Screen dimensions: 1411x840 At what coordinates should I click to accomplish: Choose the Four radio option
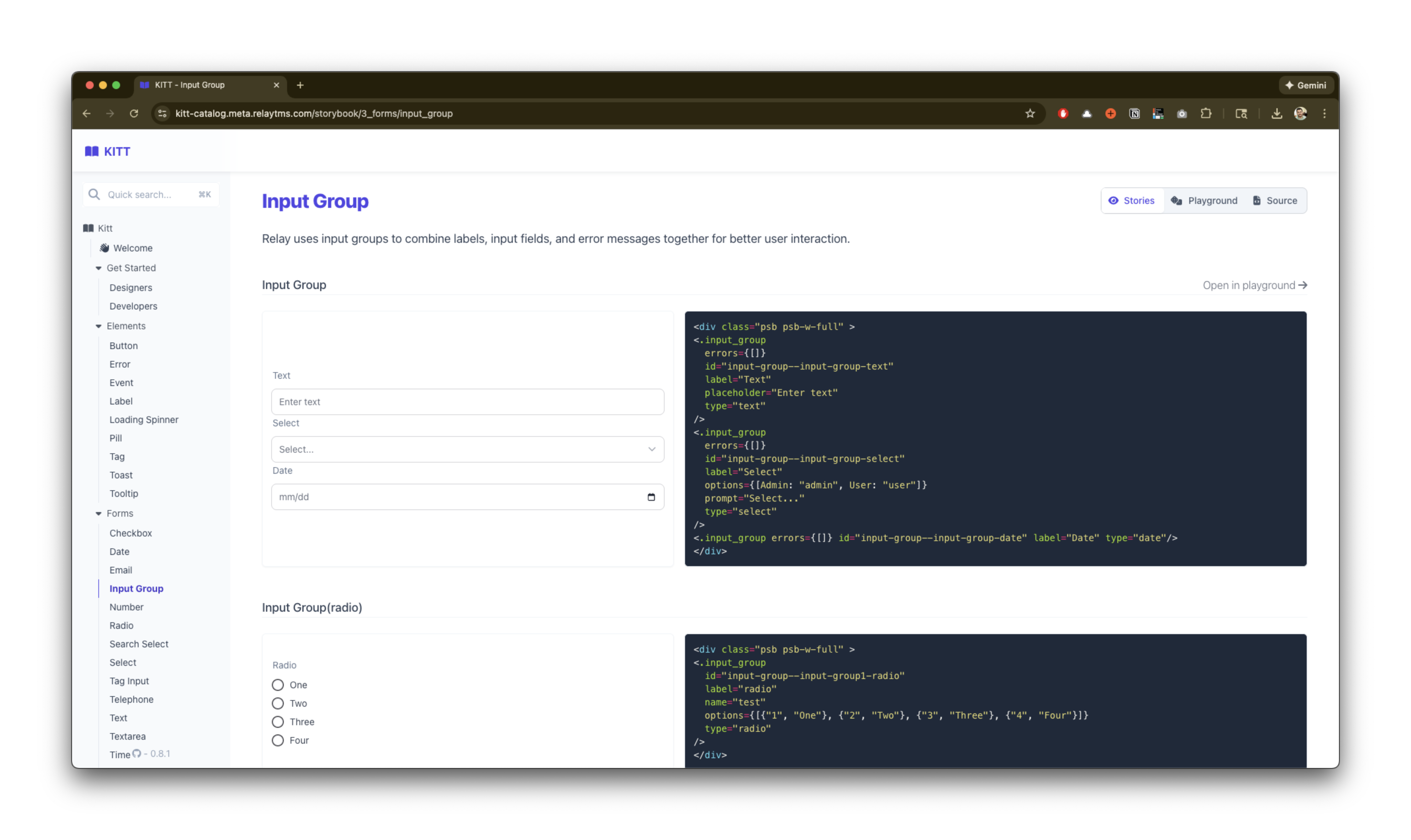click(x=277, y=740)
